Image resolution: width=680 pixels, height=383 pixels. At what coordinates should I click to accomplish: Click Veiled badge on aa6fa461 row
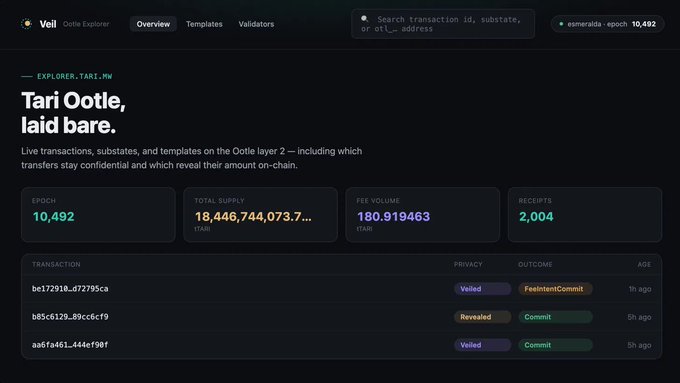coord(483,345)
